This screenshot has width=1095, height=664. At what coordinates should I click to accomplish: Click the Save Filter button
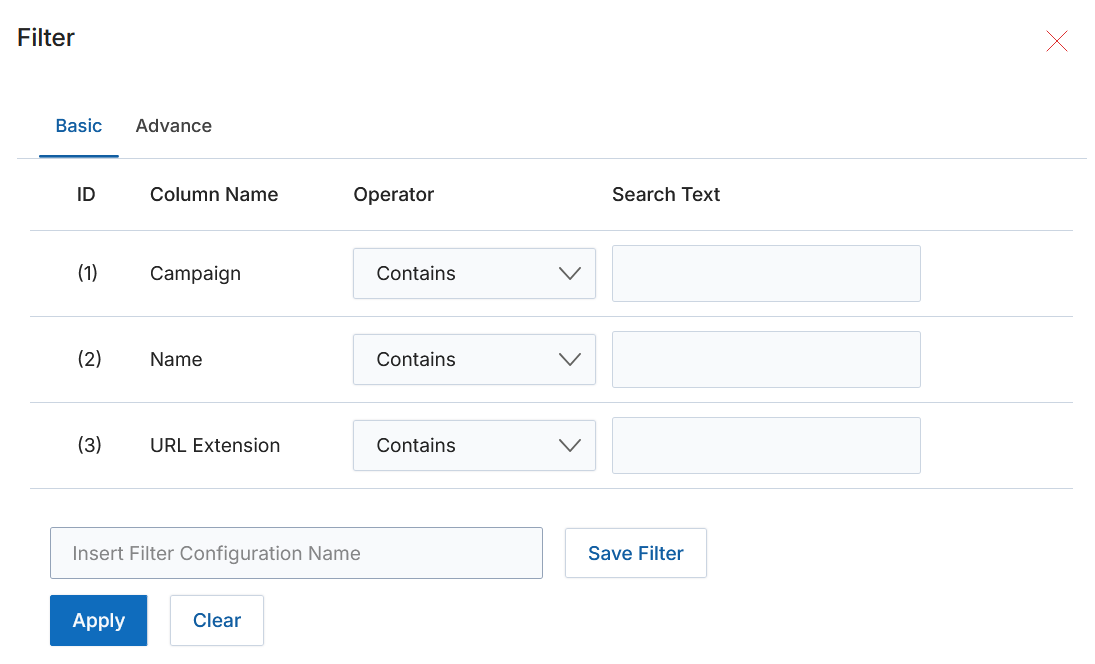point(635,553)
